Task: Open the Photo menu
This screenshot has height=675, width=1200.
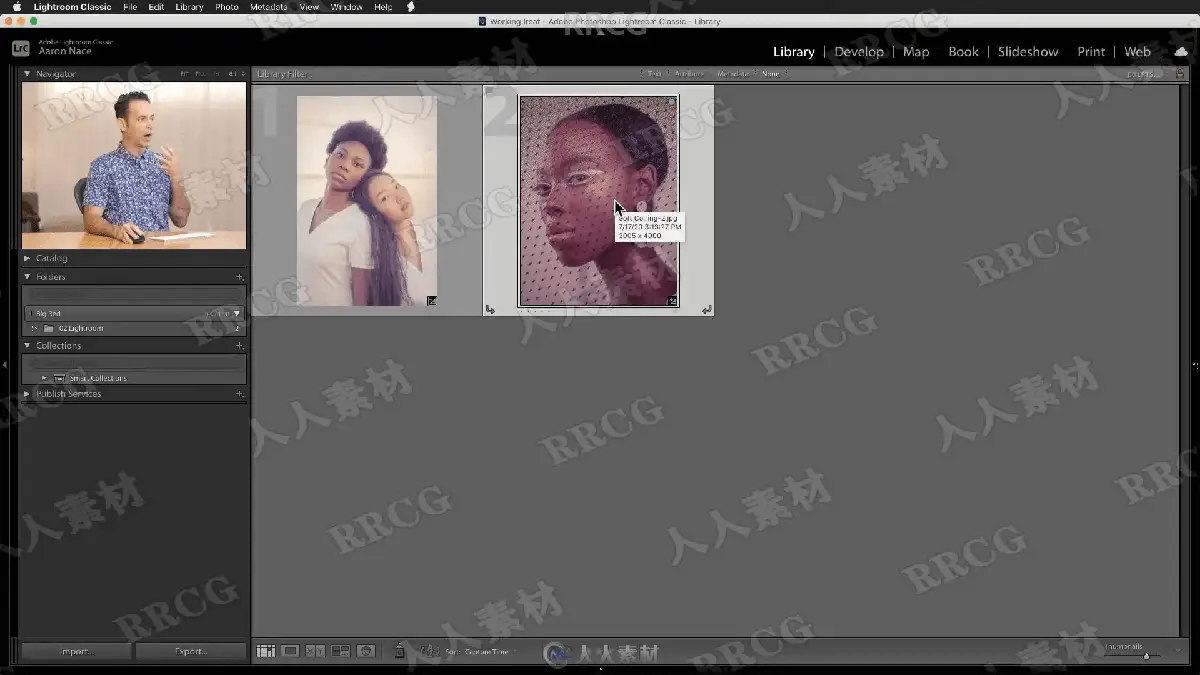Action: tap(227, 7)
